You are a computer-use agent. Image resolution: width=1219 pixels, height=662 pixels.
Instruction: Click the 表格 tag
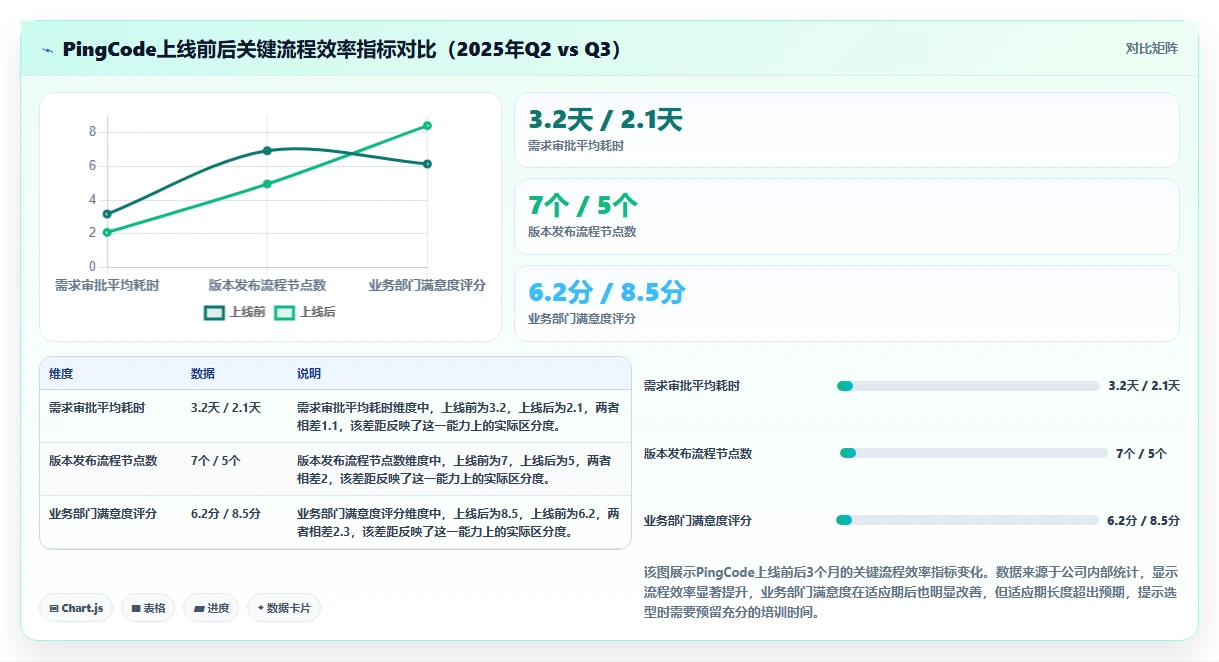148,608
